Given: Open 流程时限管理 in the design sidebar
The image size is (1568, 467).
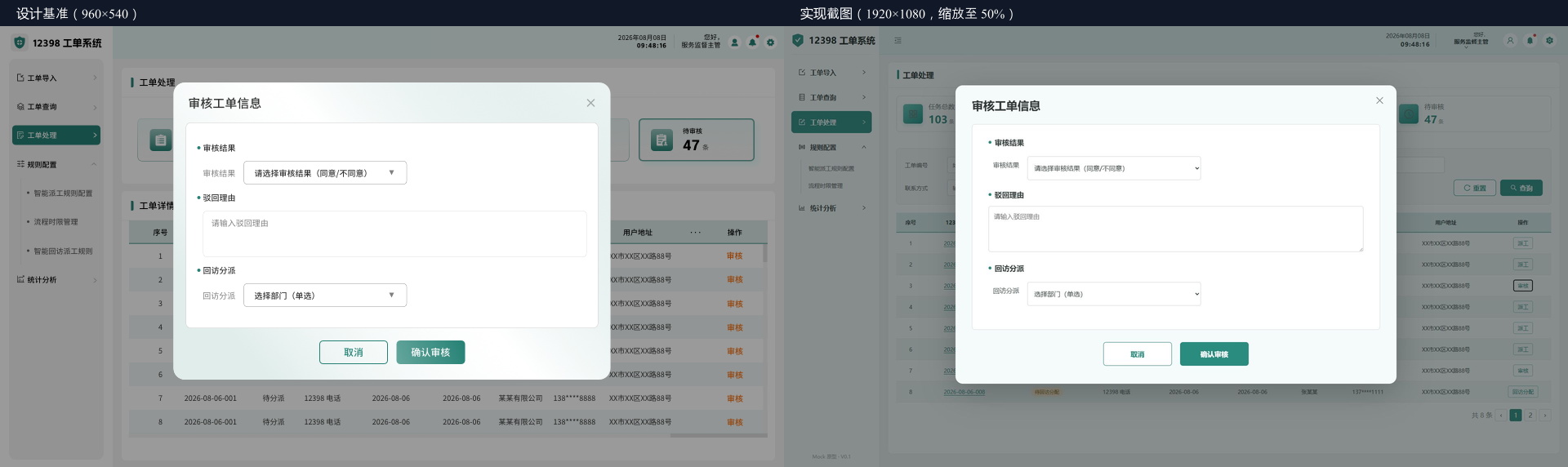Looking at the screenshot, I should point(56,222).
